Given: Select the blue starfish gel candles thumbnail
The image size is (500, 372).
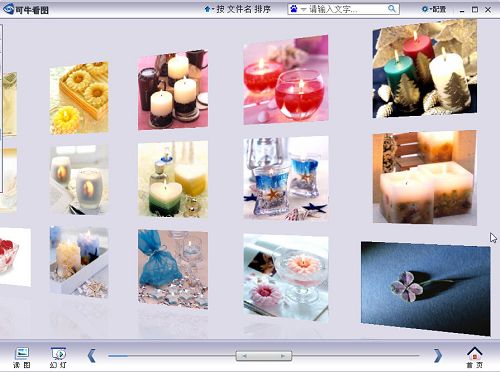Looking at the screenshot, I should pos(286,178).
